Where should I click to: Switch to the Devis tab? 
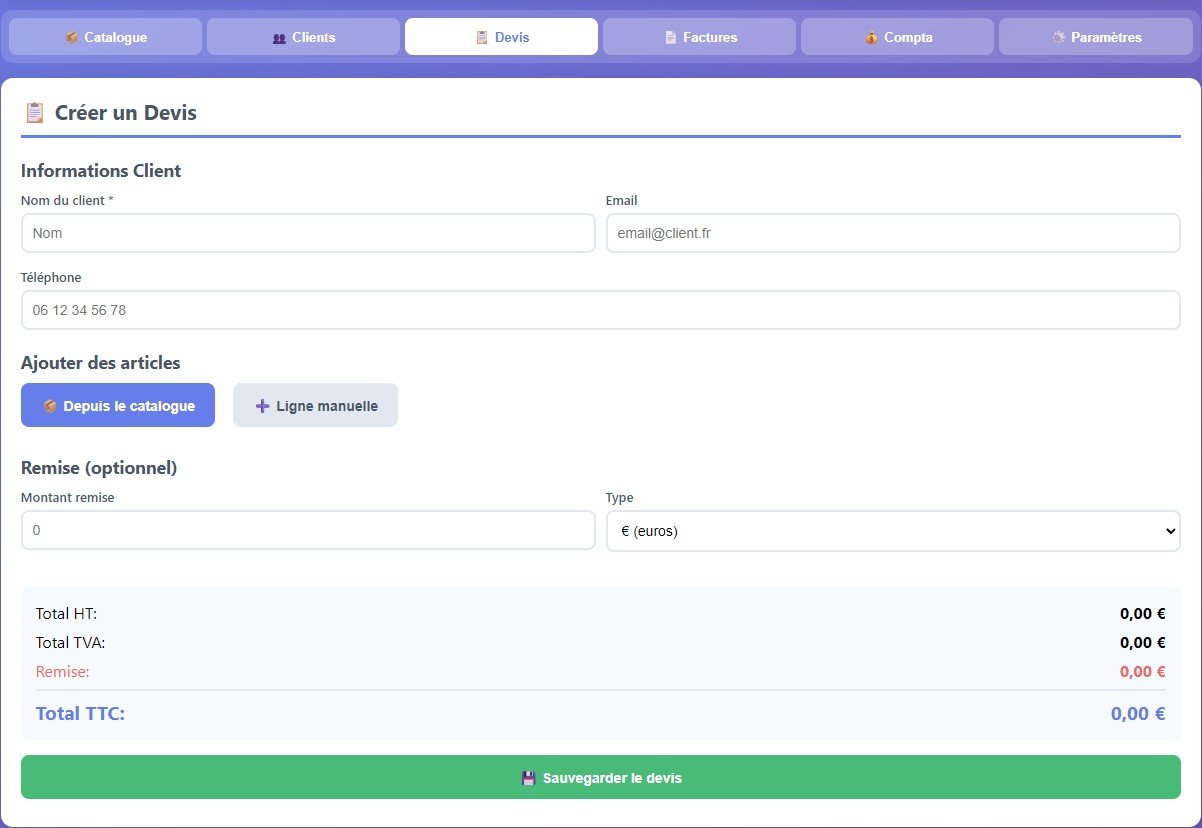[x=501, y=37]
